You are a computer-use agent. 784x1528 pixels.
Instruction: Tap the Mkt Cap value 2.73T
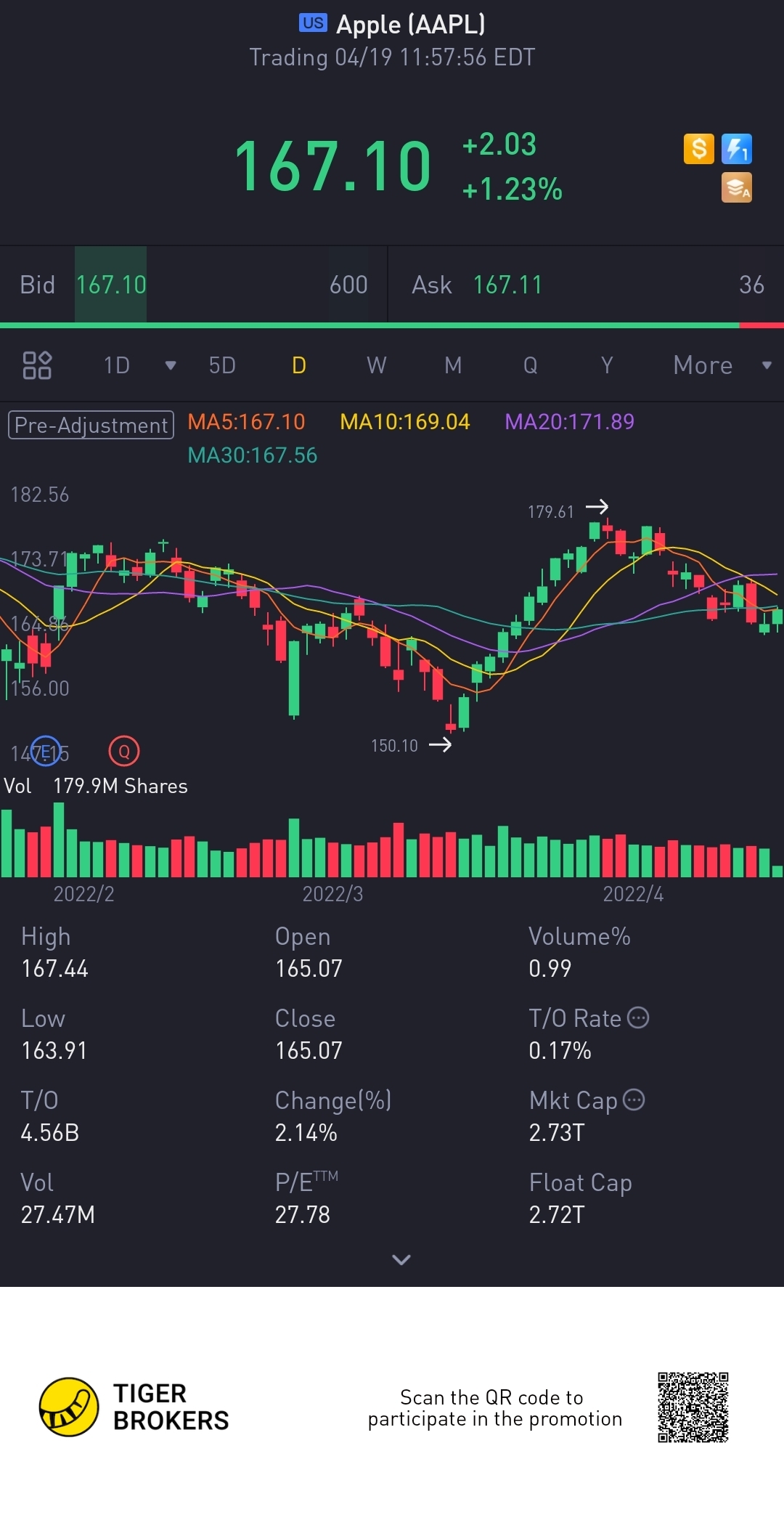[x=557, y=1132]
